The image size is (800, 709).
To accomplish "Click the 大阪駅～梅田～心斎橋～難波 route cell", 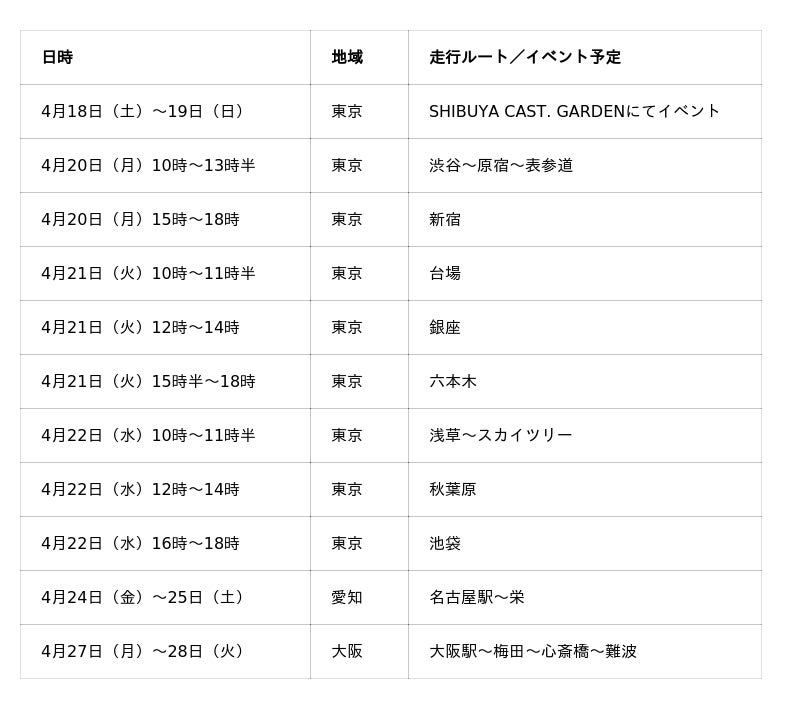I will (533, 652).
